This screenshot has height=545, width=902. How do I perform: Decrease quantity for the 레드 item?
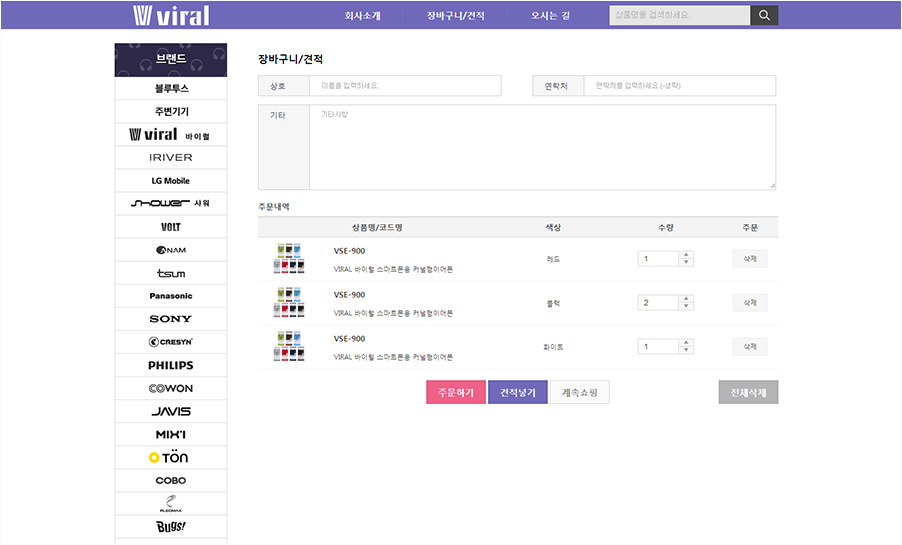686,262
